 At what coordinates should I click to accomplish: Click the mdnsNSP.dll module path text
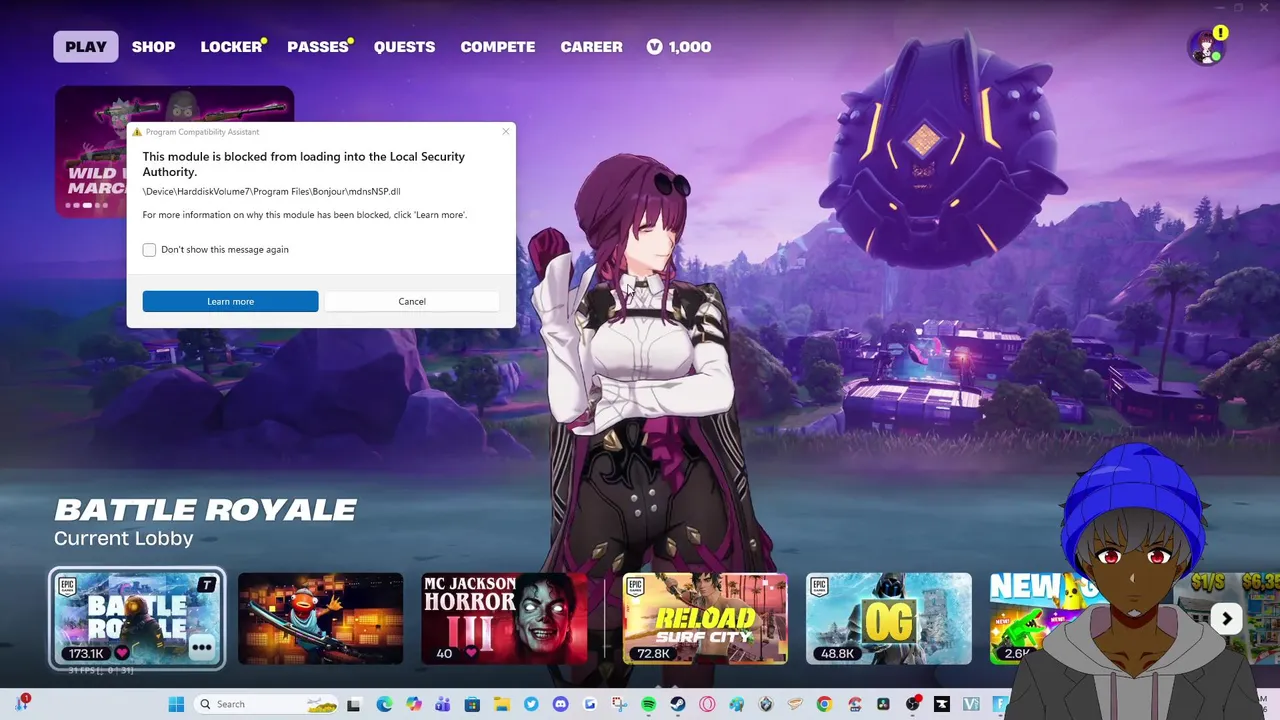[x=271, y=191]
